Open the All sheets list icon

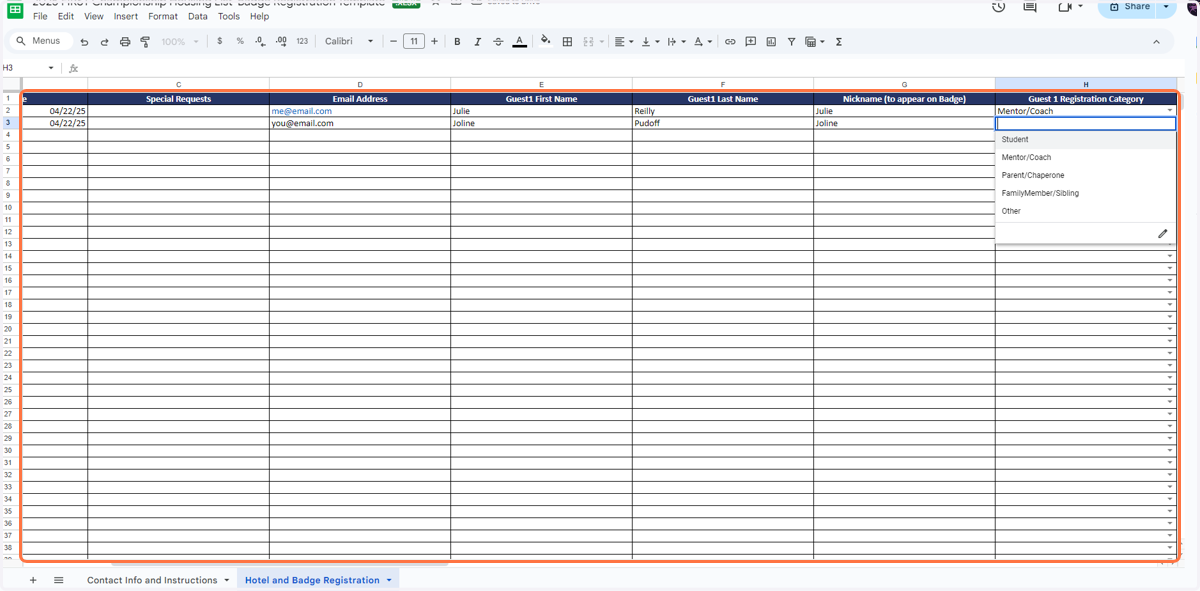click(59, 580)
